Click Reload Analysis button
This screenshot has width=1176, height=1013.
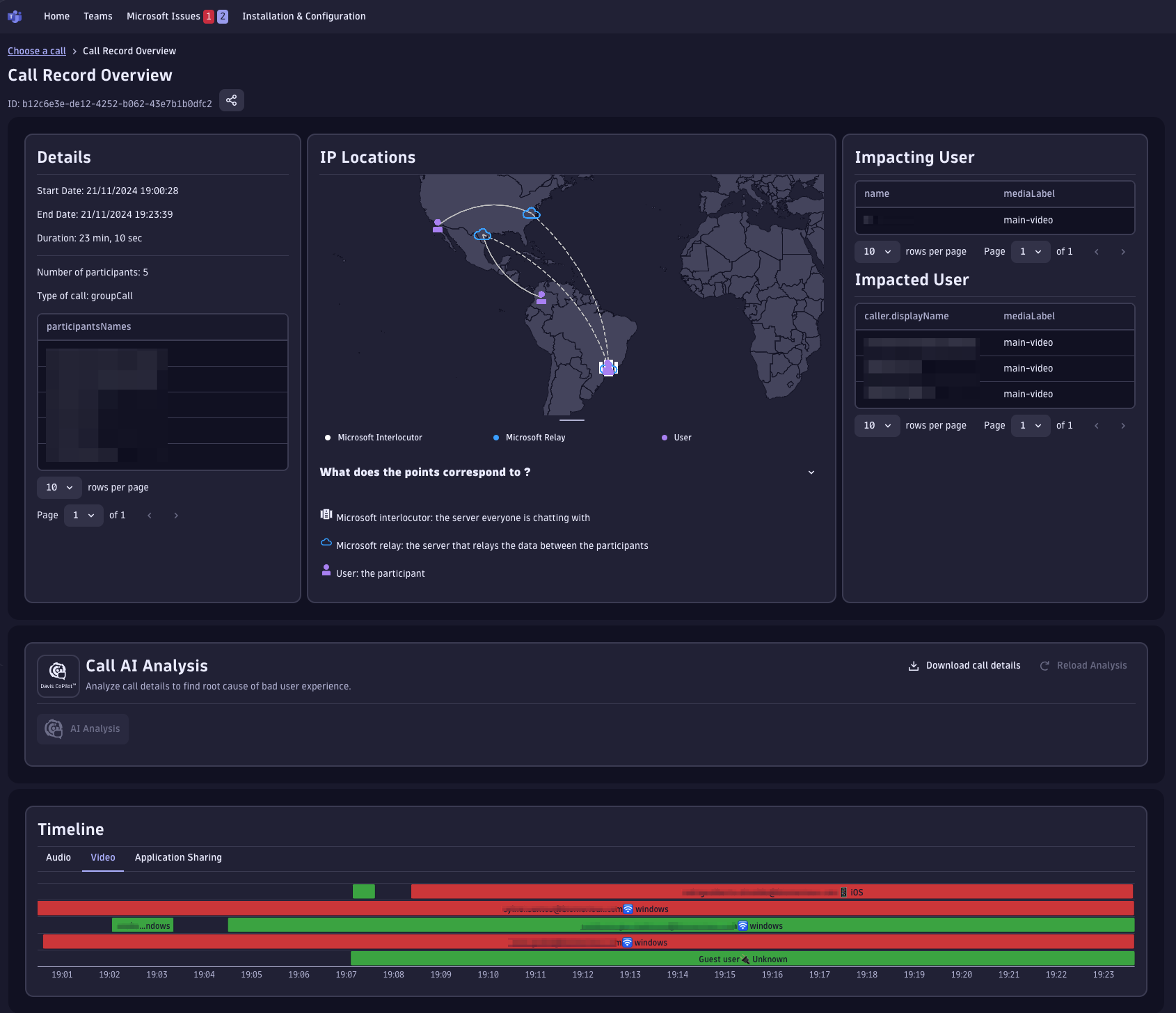coord(1083,666)
